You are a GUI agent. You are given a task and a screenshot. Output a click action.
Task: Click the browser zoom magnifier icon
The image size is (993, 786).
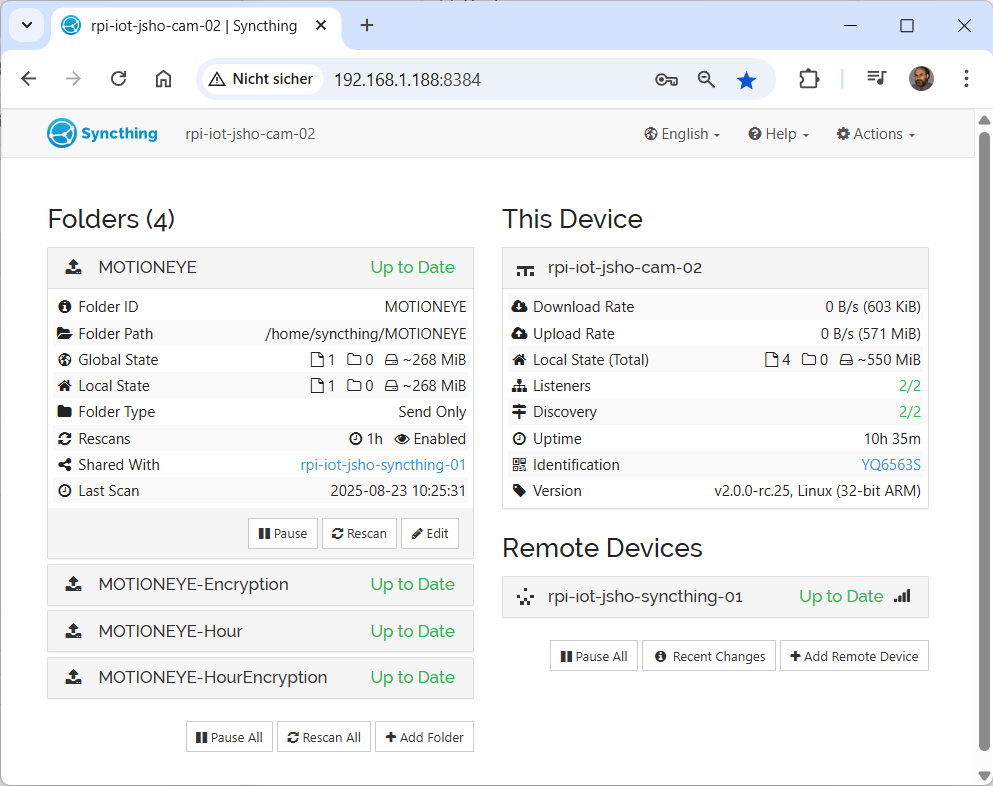[706, 80]
